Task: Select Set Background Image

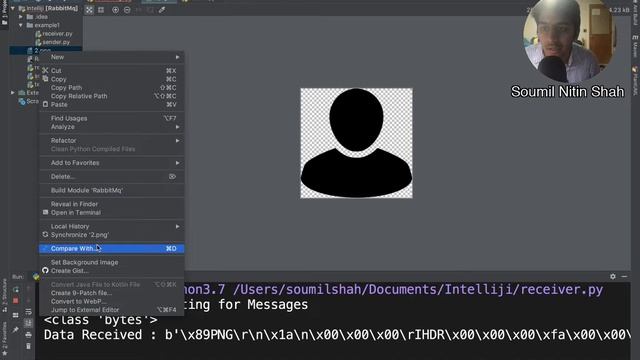Action: pyautogui.click(x=111, y=262)
